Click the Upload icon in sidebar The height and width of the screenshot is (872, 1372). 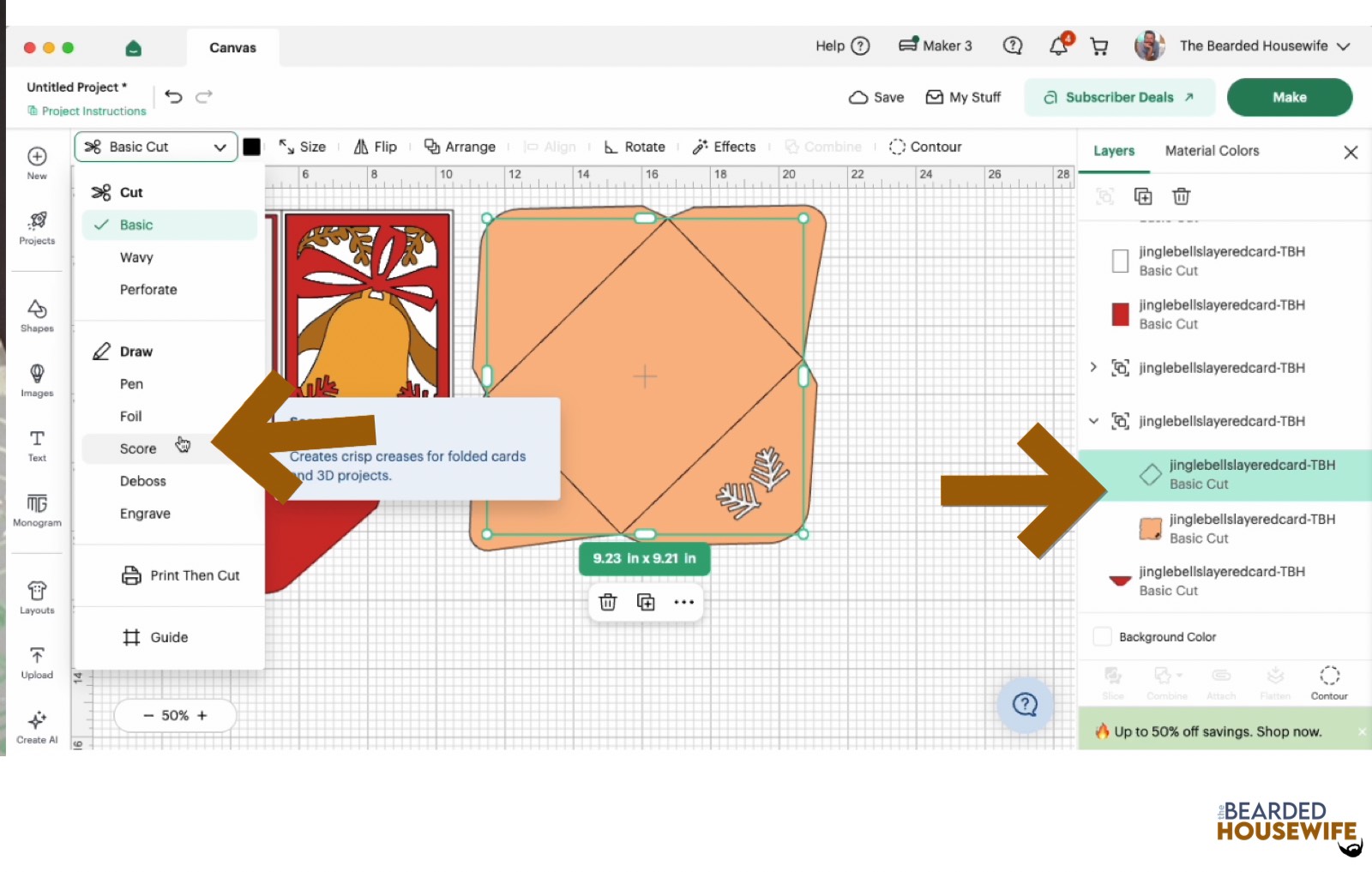(37, 663)
